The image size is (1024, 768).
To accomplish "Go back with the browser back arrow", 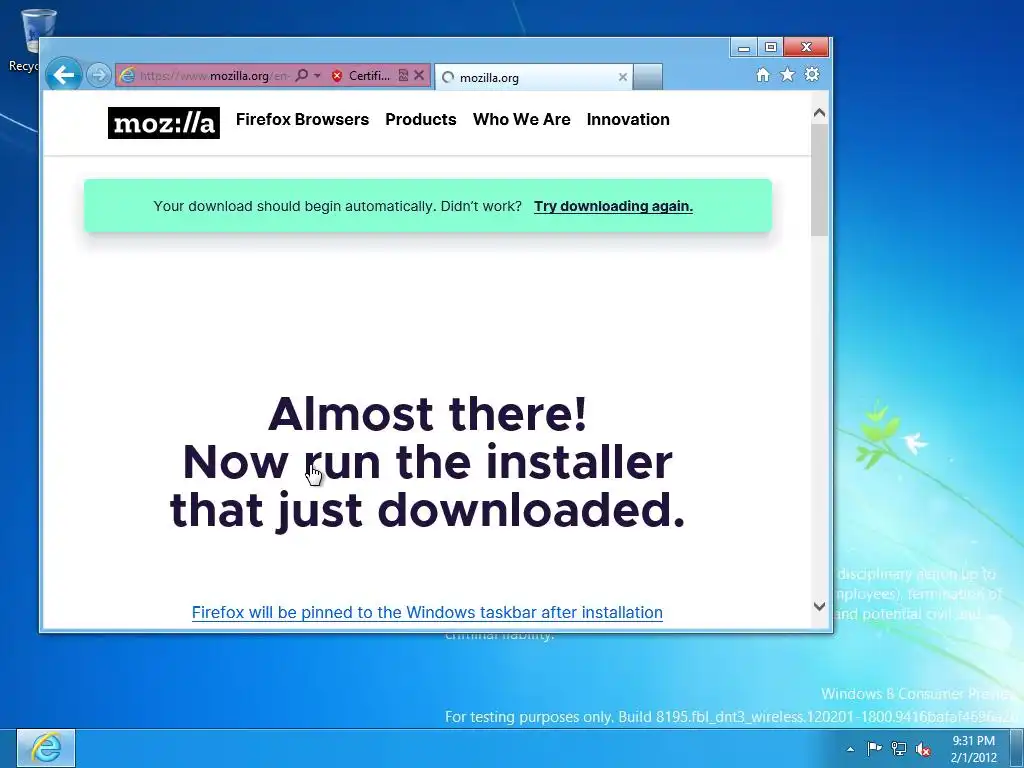I will coord(64,75).
